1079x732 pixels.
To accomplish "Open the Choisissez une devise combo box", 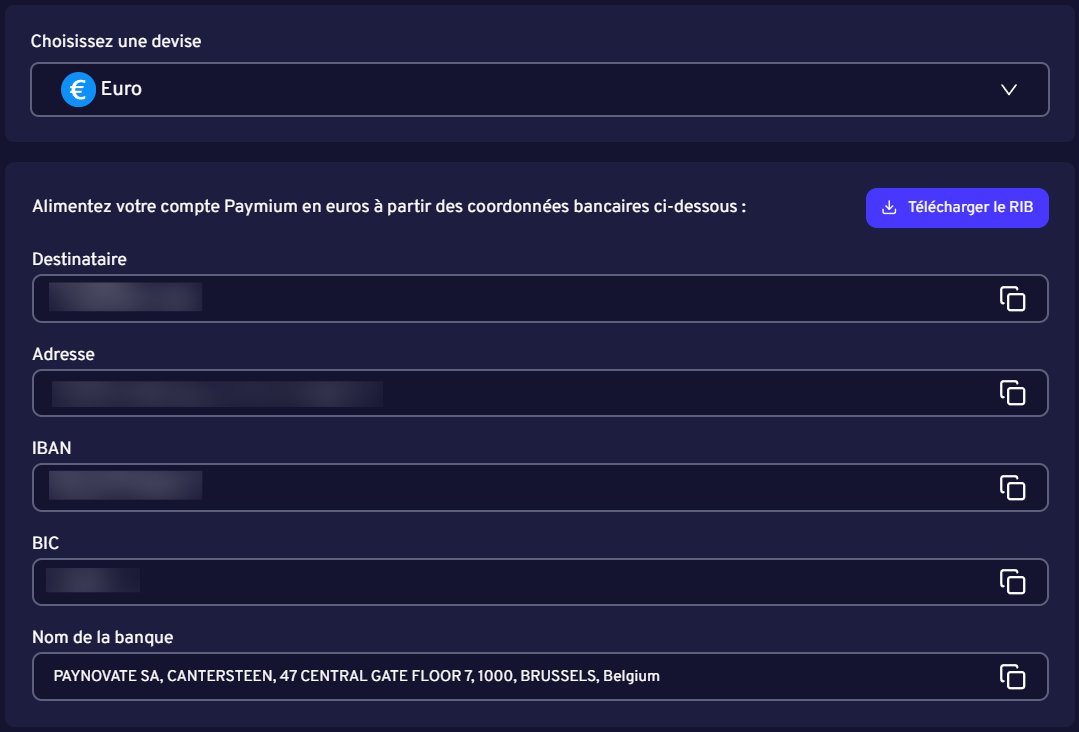I will [x=540, y=89].
